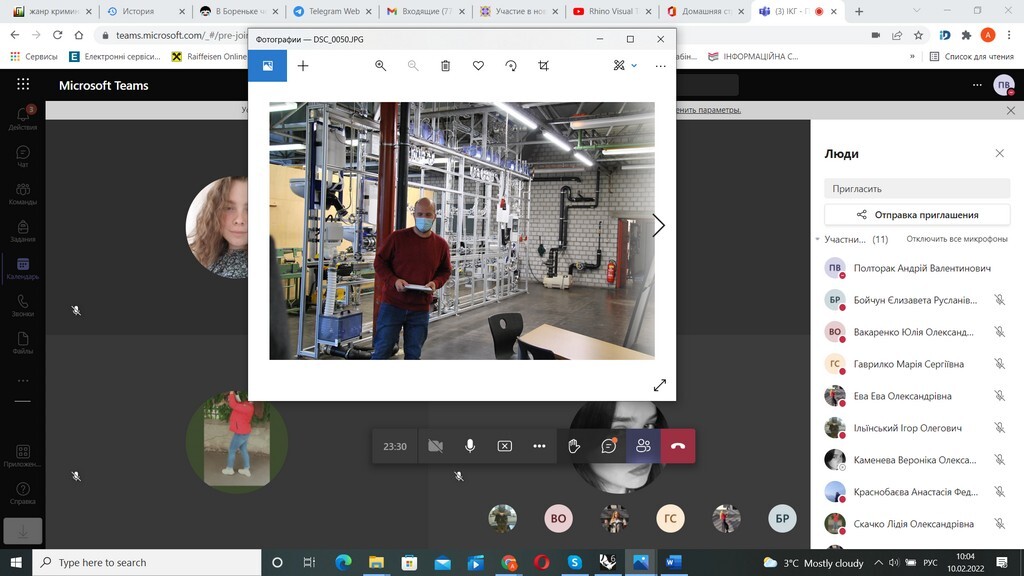The height and width of the screenshot is (576, 1024).
Task: Open the Edit & Create dropdown in Photos
Action: point(625,66)
